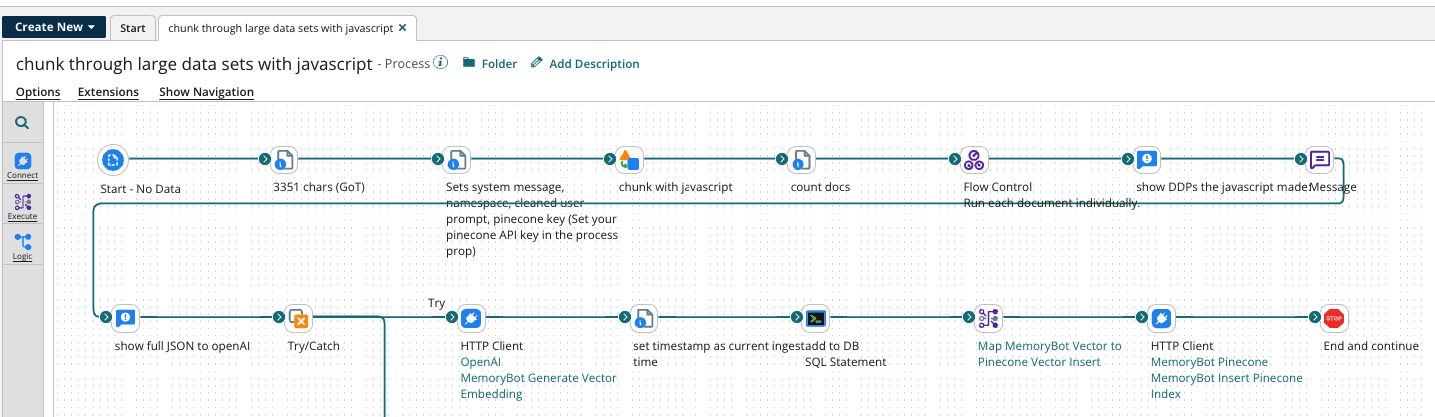Close the chunk through large data sets tab
This screenshot has height=417, width=1435.
point(402,28)
